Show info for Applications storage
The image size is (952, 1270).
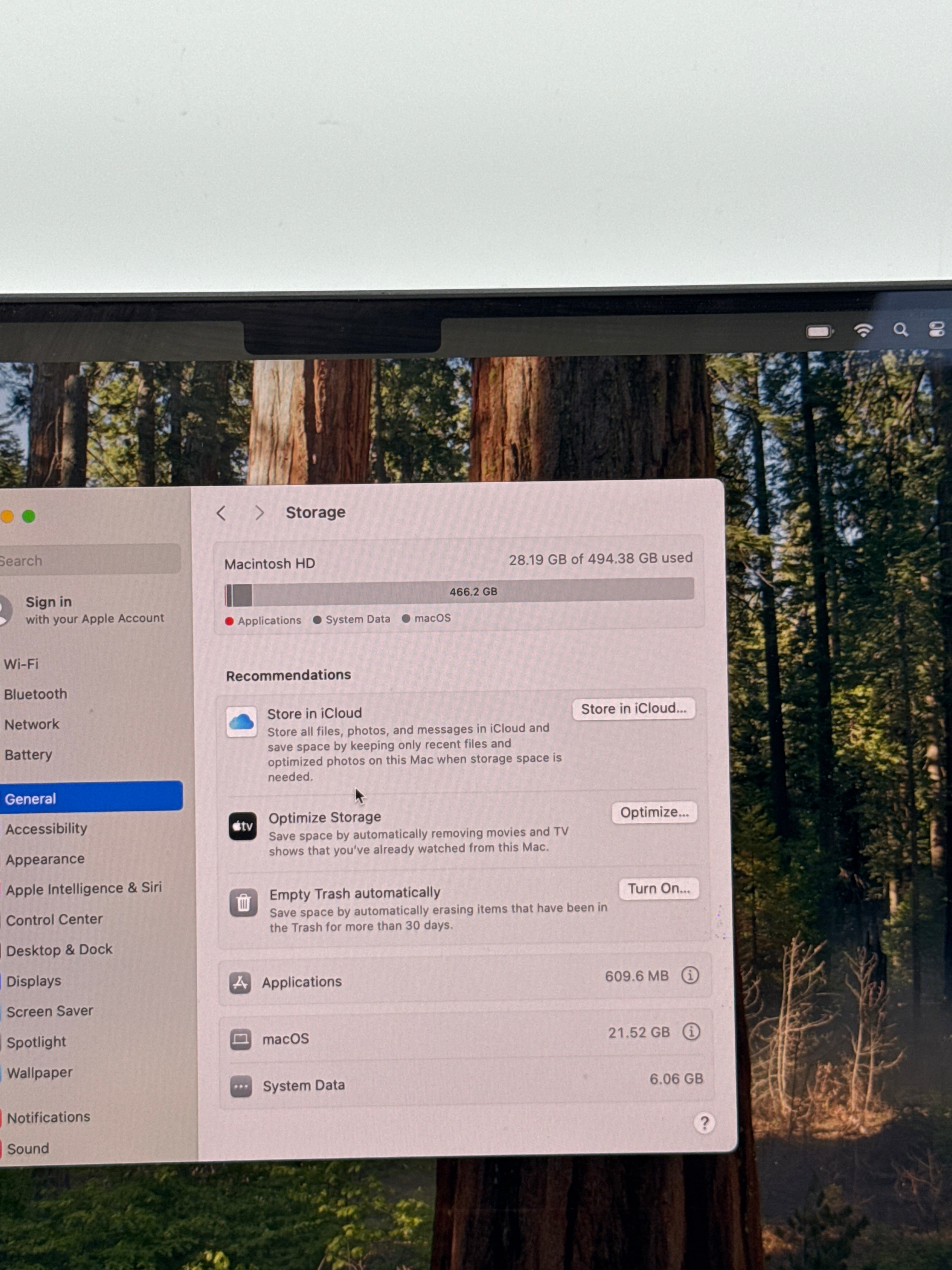tap(690, 975)
